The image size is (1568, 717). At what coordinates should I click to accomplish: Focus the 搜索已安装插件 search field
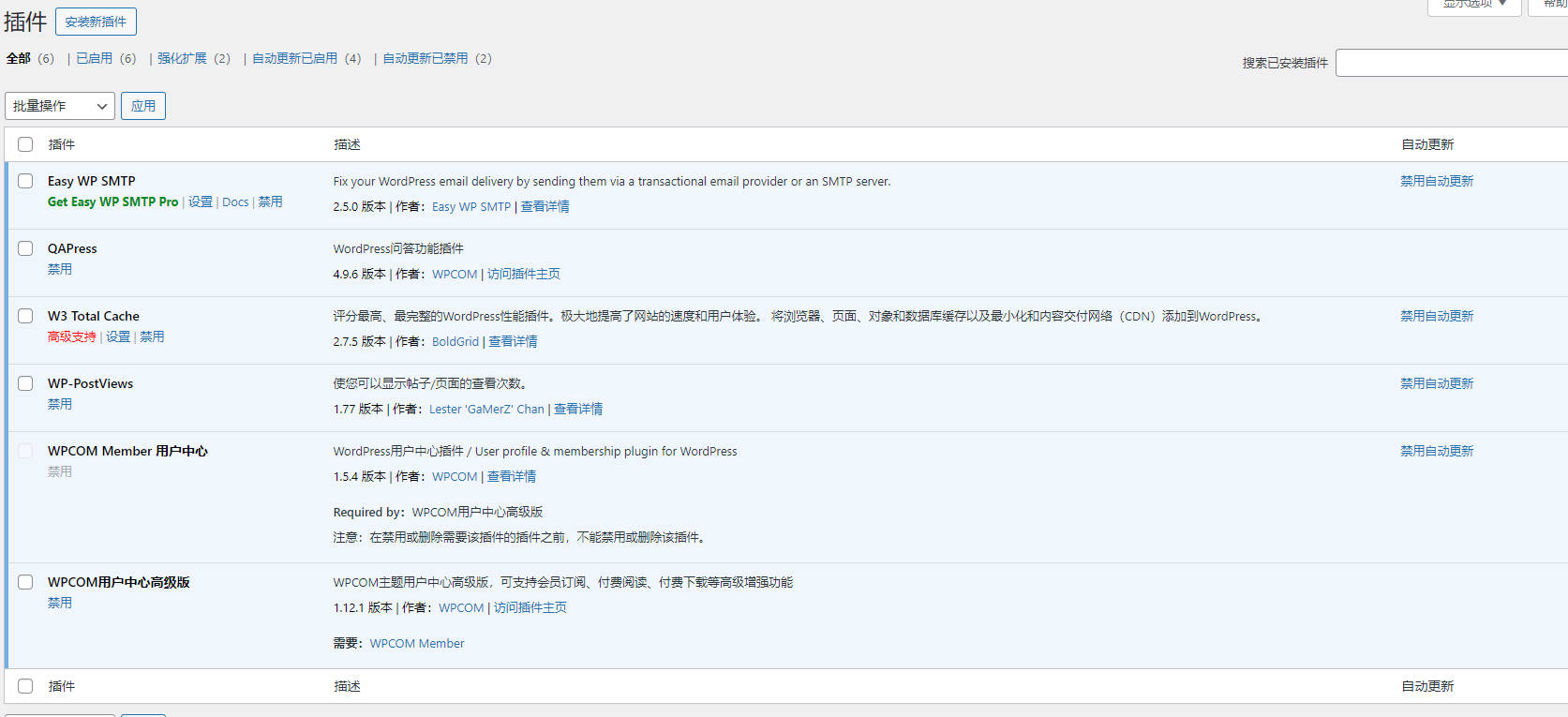click(x=1452, y=63)
